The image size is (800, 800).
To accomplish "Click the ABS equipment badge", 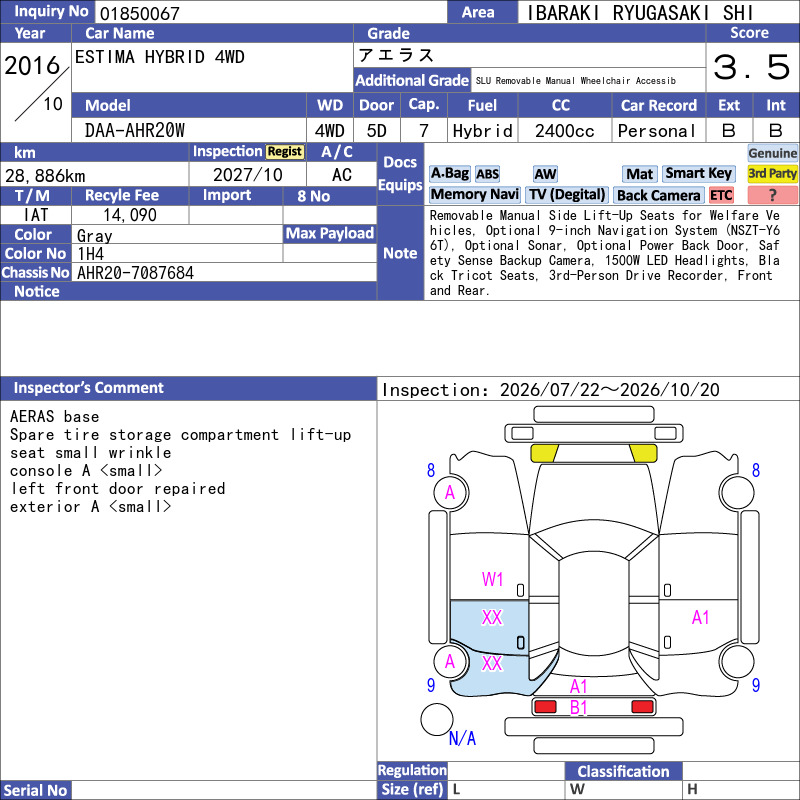I will [487, 174].
